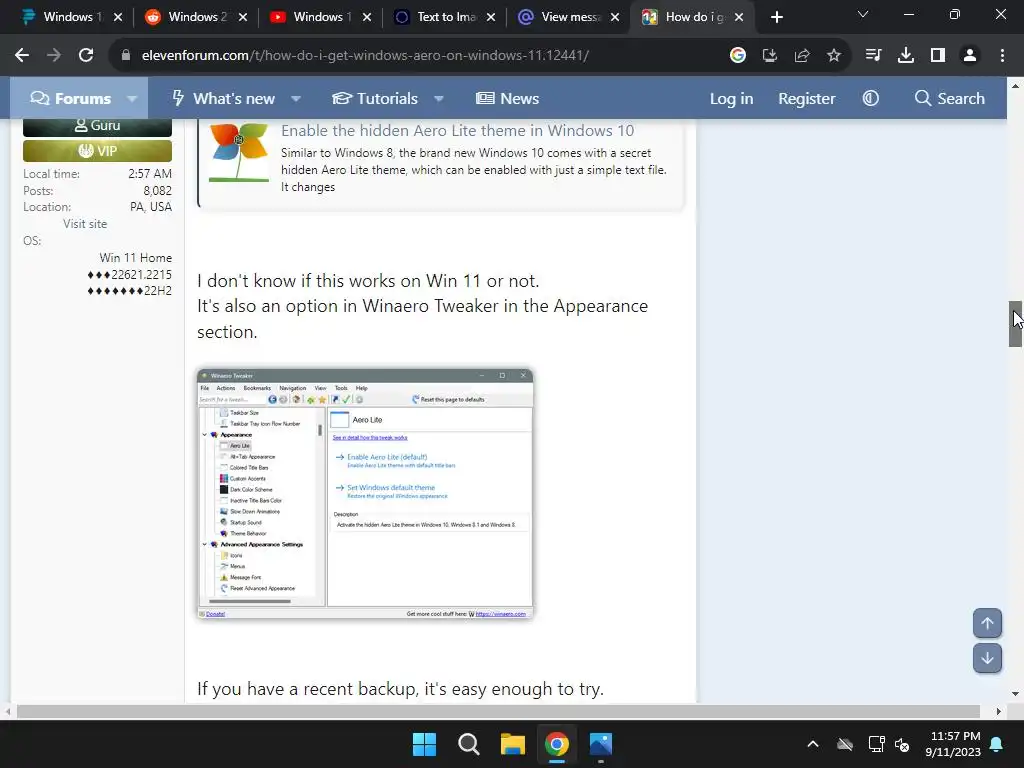Click the VIP user badge
The image size is (1024, 768).
pyautogui.click(x=97, y=151)
